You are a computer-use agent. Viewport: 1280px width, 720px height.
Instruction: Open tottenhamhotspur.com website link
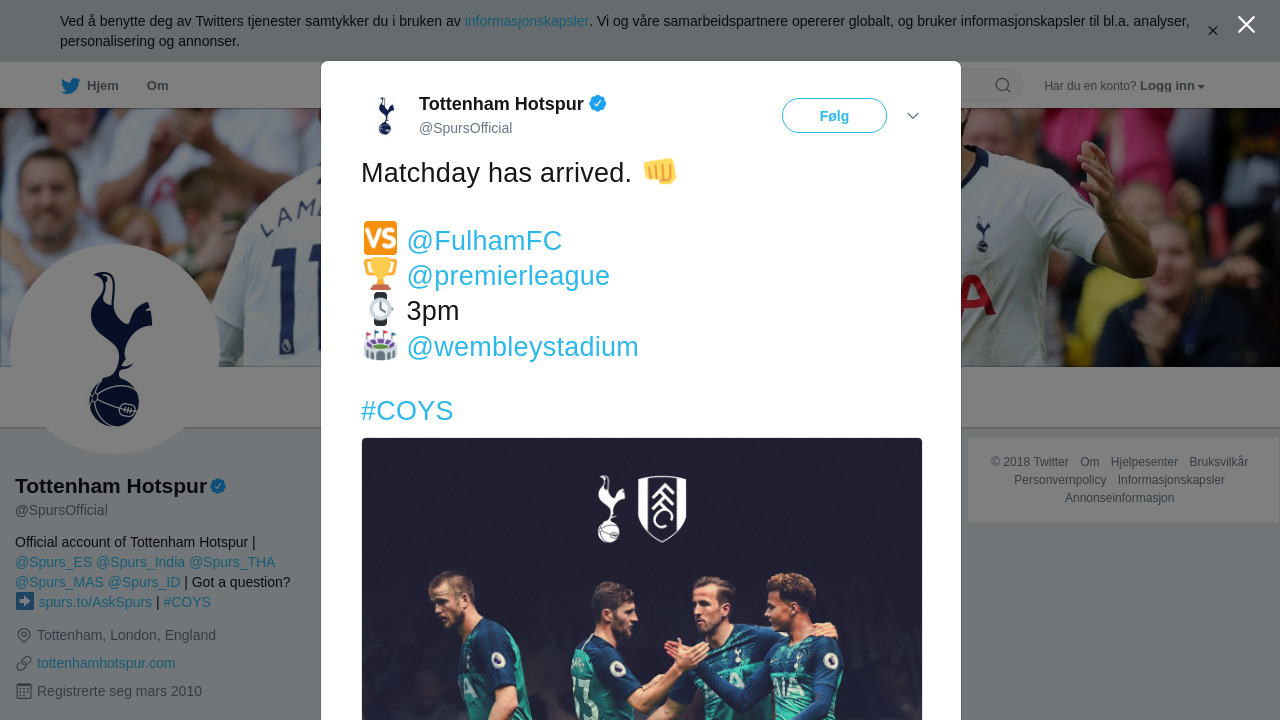(106, 663)
